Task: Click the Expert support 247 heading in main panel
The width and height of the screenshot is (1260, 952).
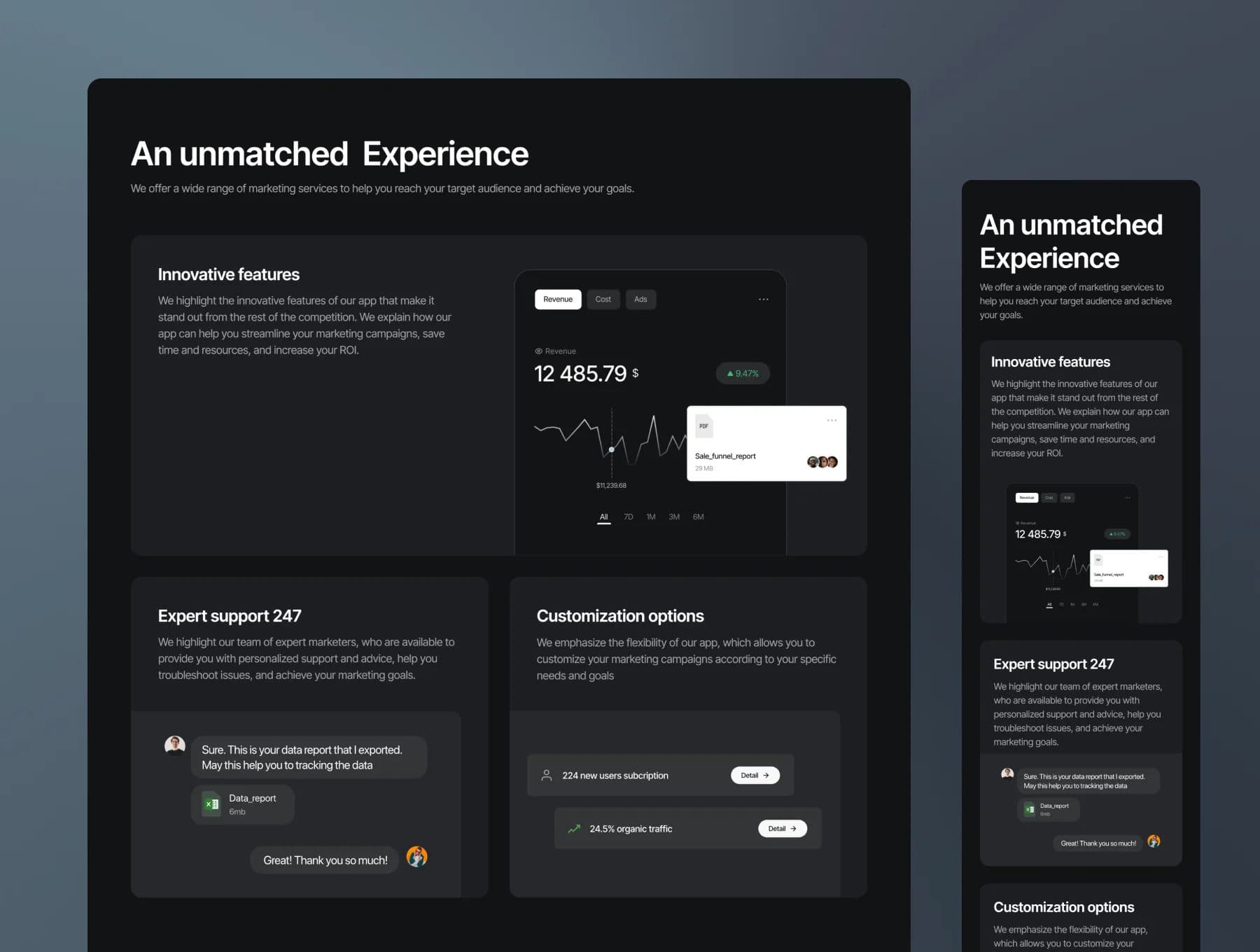Action: [230, 616]
